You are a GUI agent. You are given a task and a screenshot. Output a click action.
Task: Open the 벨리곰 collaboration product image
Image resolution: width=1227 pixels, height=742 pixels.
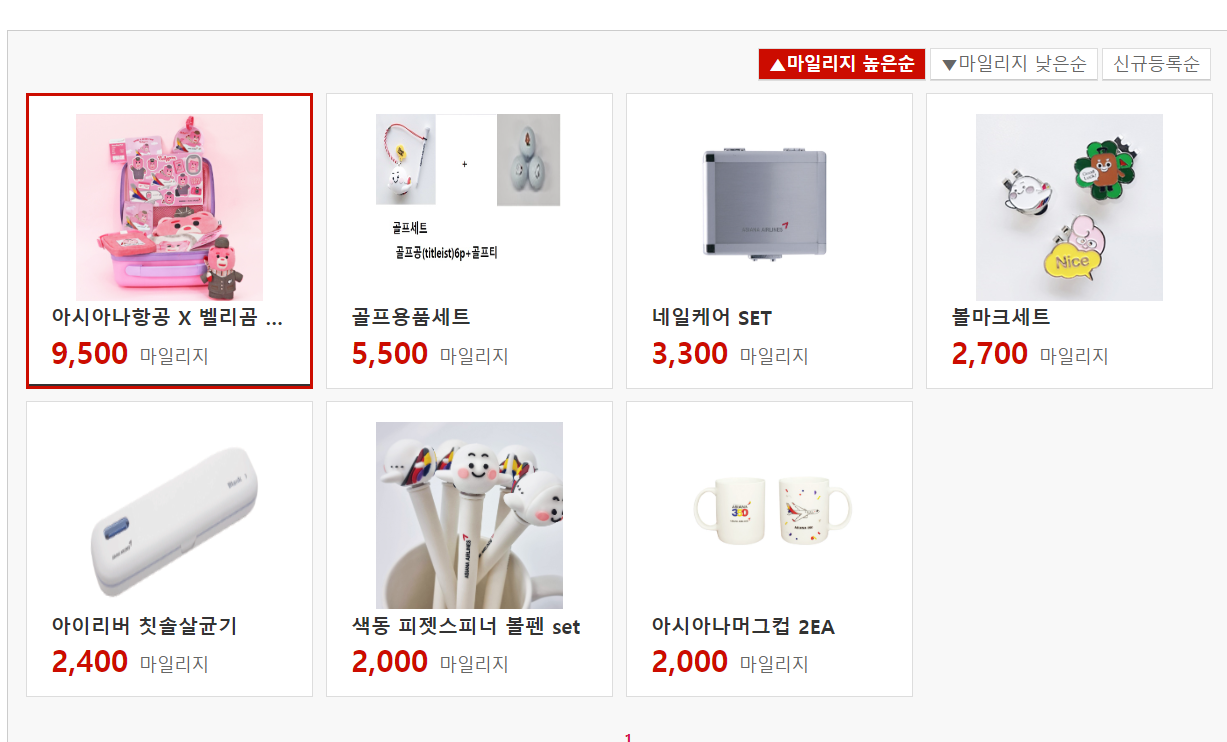tap(169, 207)
